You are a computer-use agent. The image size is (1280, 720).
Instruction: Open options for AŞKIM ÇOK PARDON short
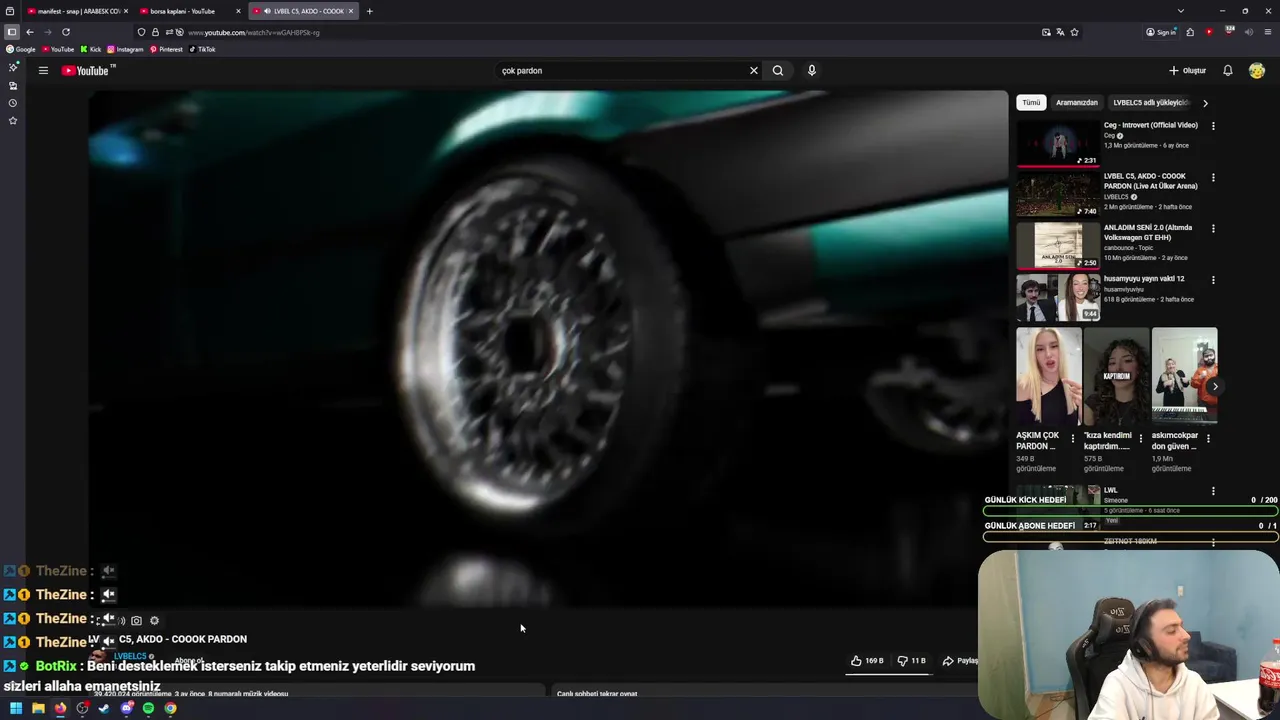(x=1073, y=438)
